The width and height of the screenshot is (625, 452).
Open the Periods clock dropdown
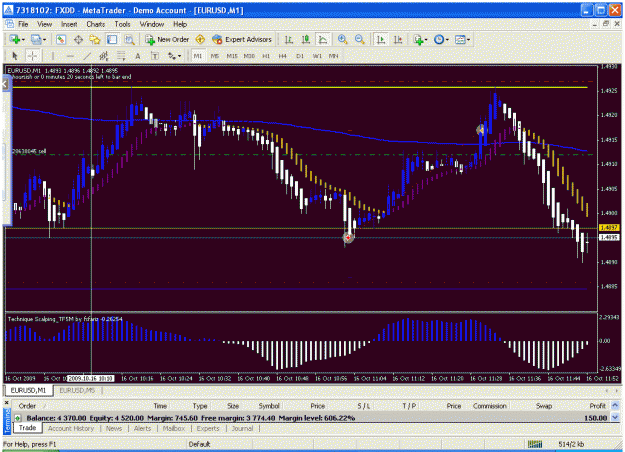point(441,39)
